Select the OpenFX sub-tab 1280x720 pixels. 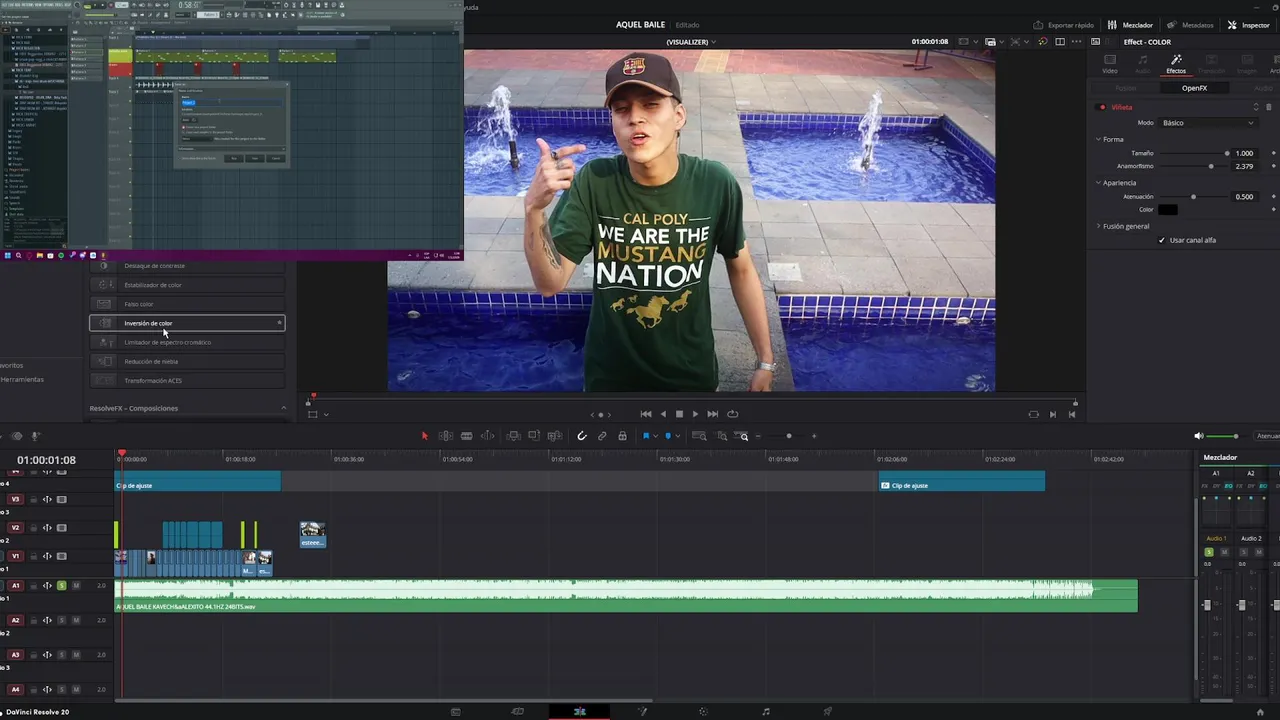(1194, 88)
